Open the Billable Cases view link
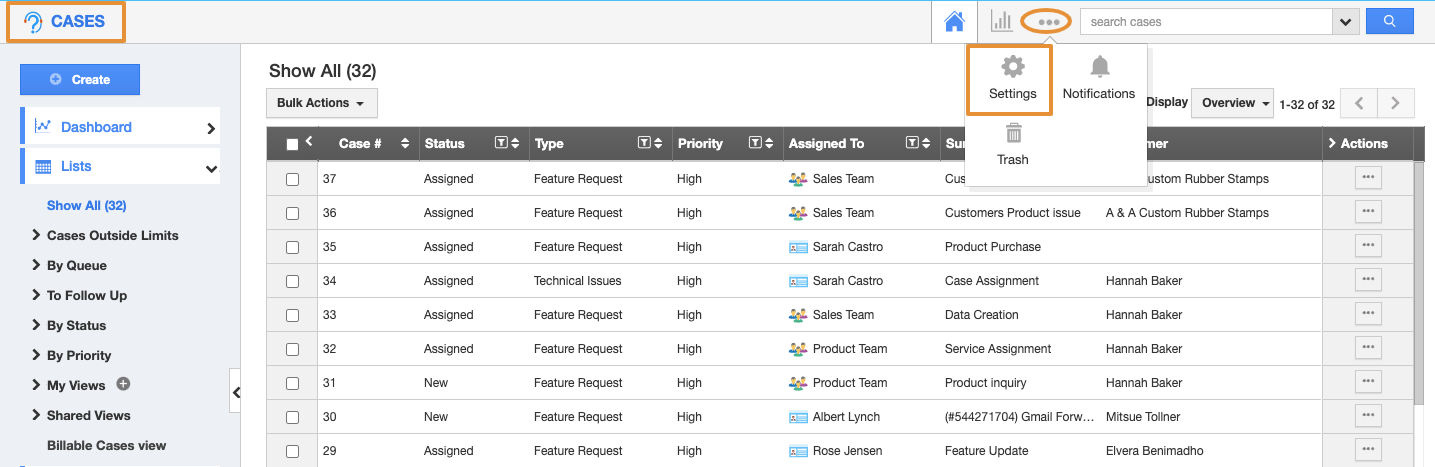The height and width of the screenshot is (467, 1435). click(x=106, y=445)
